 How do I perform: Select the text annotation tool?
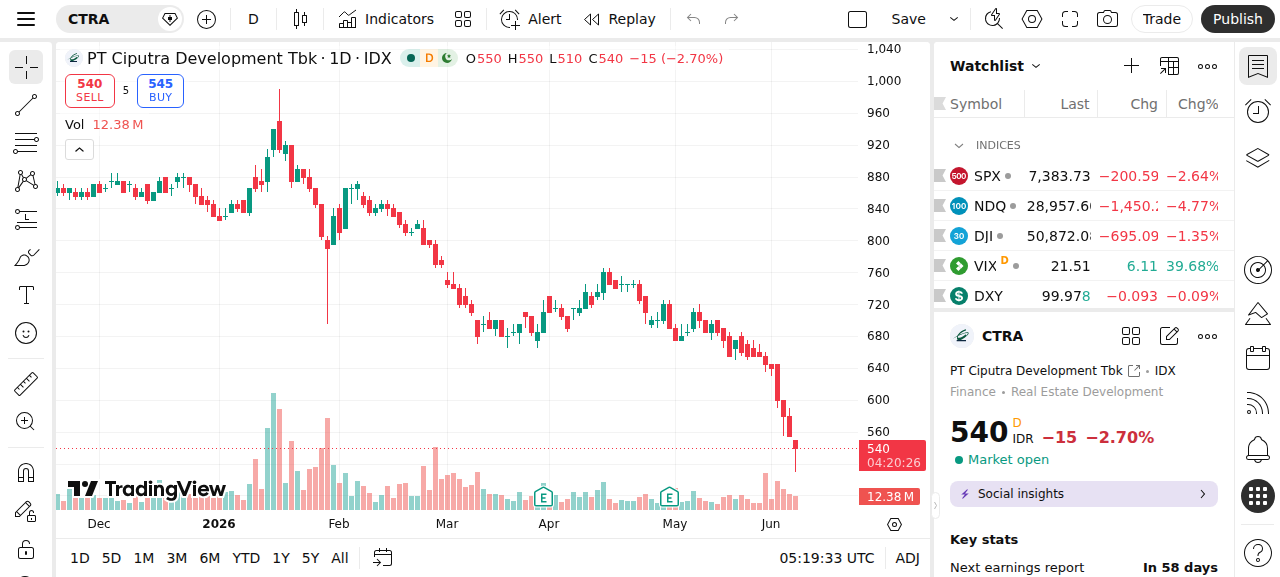pyautogui.click(x=26, y=295)
